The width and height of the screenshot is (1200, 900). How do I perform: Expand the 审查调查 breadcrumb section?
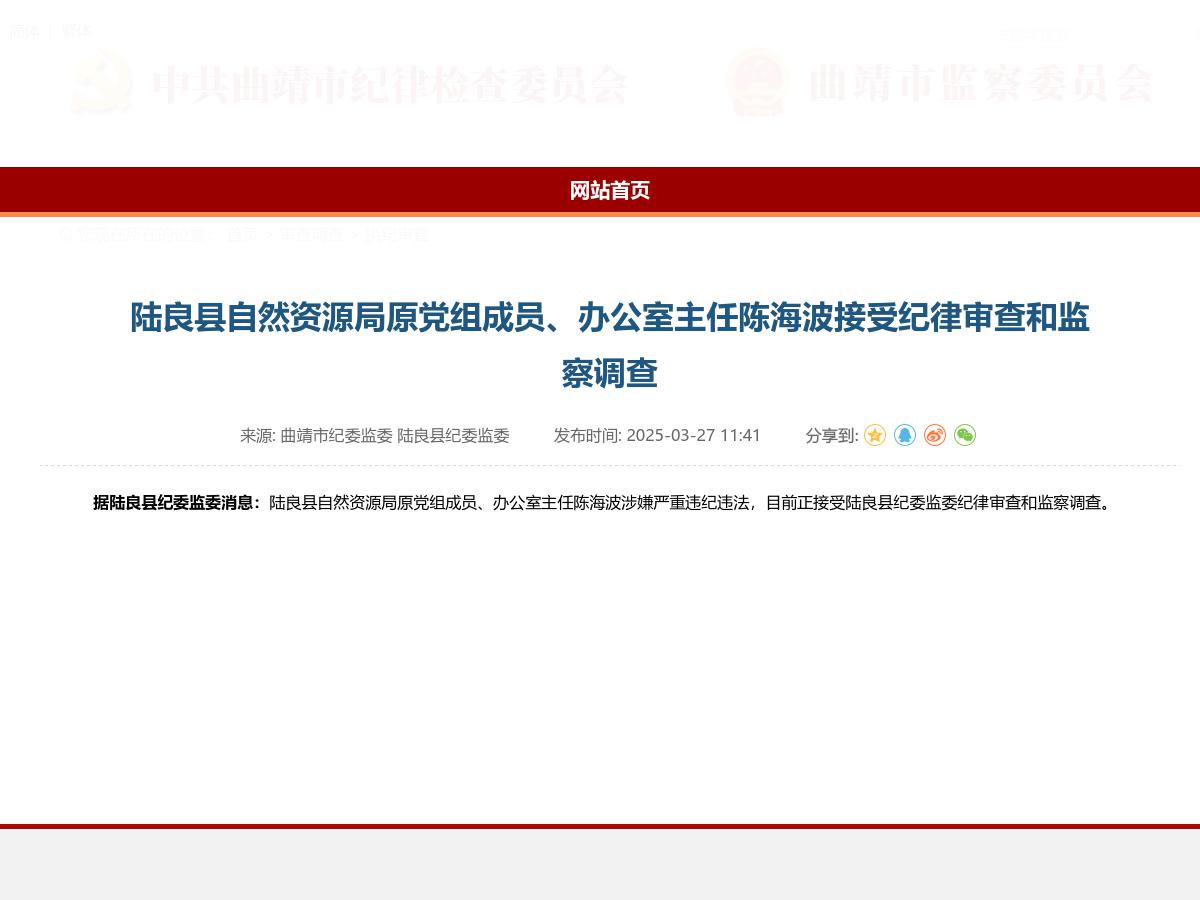pos(310,235)
